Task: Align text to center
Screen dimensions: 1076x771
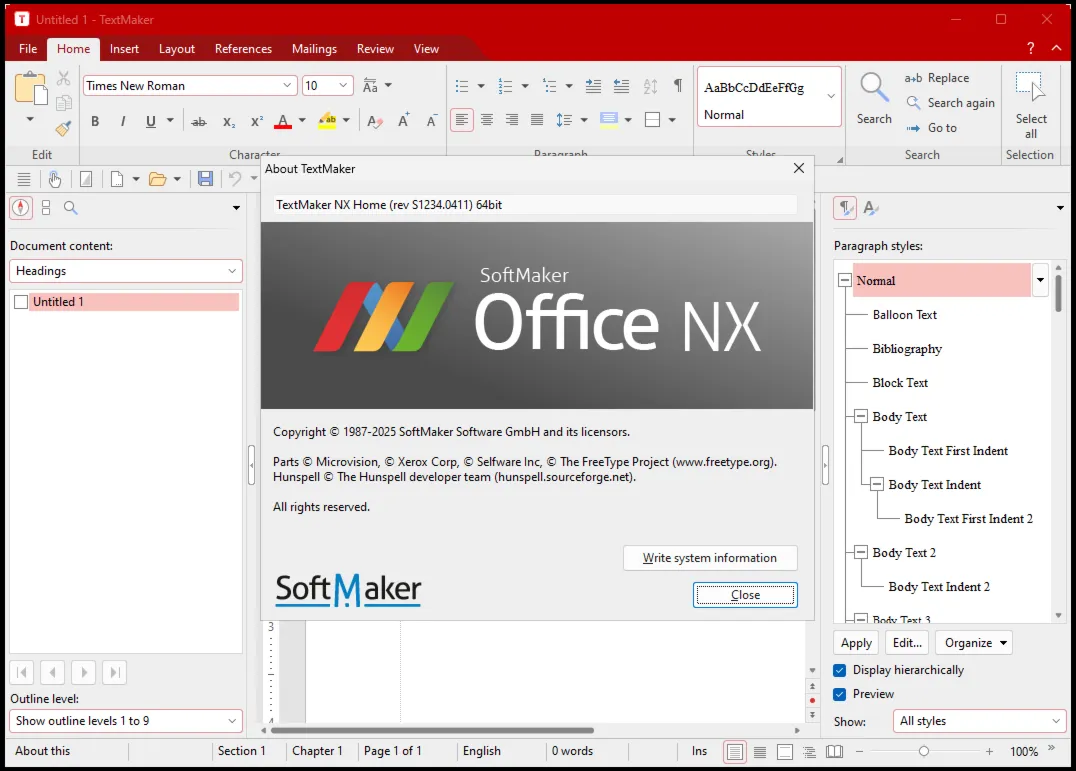Action: pos(487,120)
